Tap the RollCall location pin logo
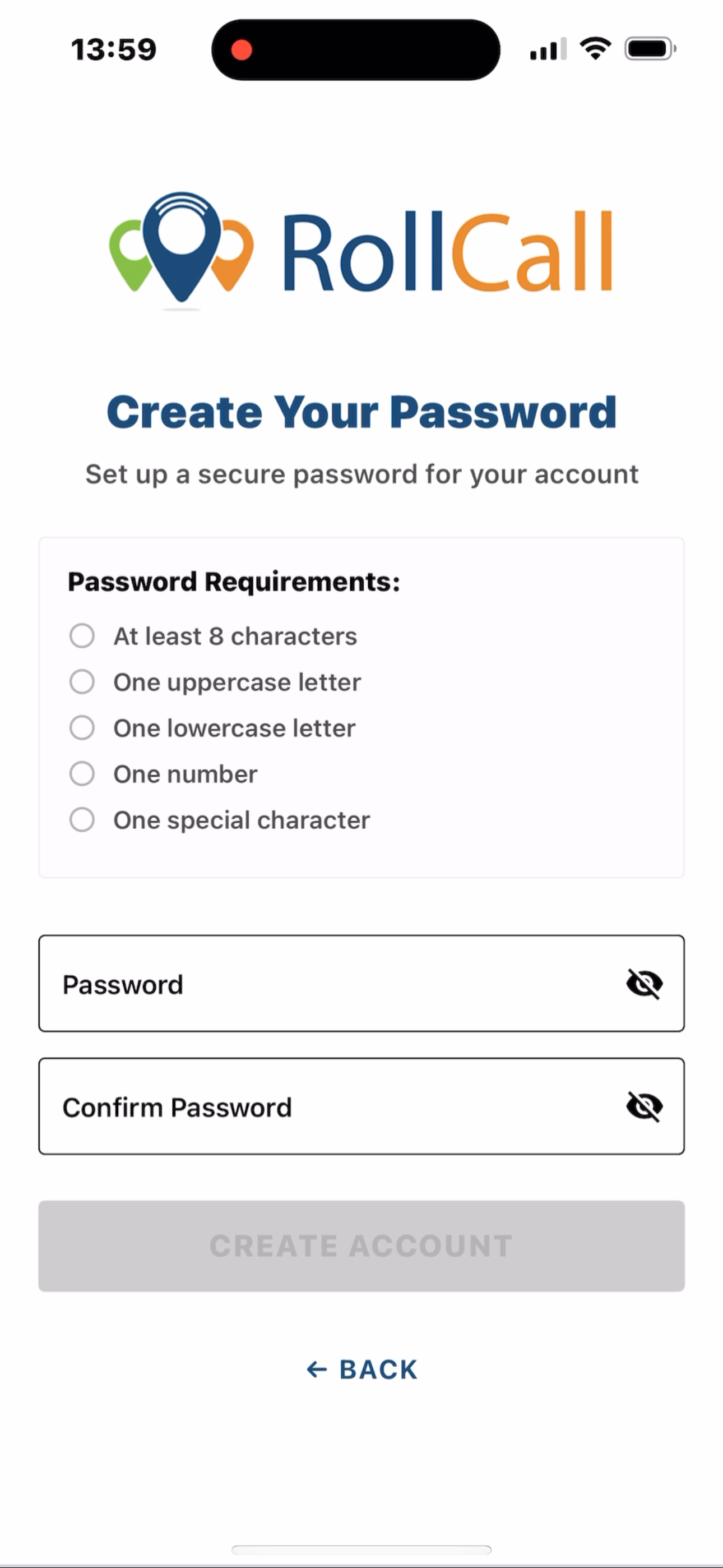Image resolution: width=723 pixels, height=1568 pixels. click(x=180, y=248)
